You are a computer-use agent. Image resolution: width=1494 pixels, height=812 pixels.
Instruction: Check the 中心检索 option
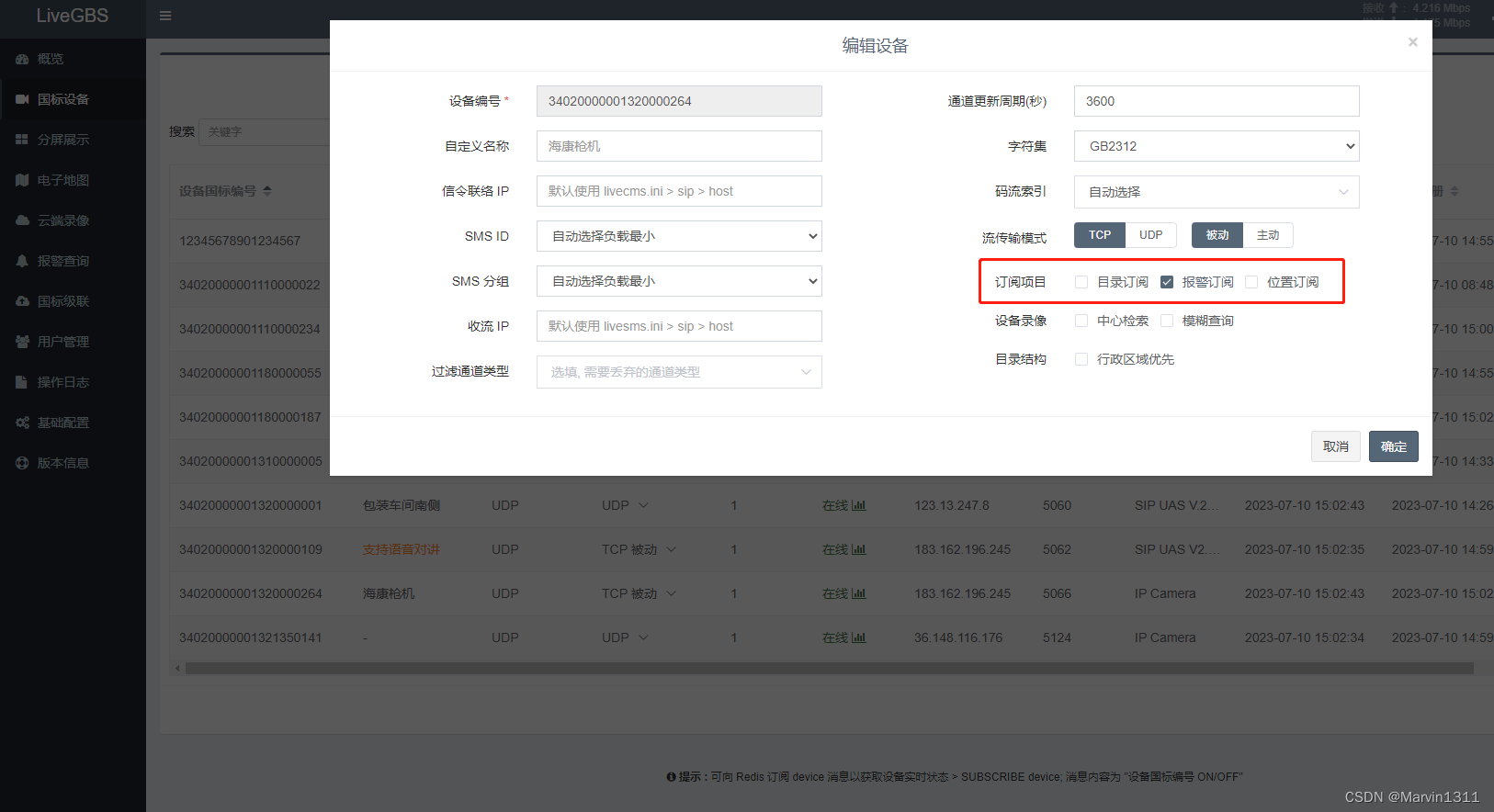pos(1081,321)
